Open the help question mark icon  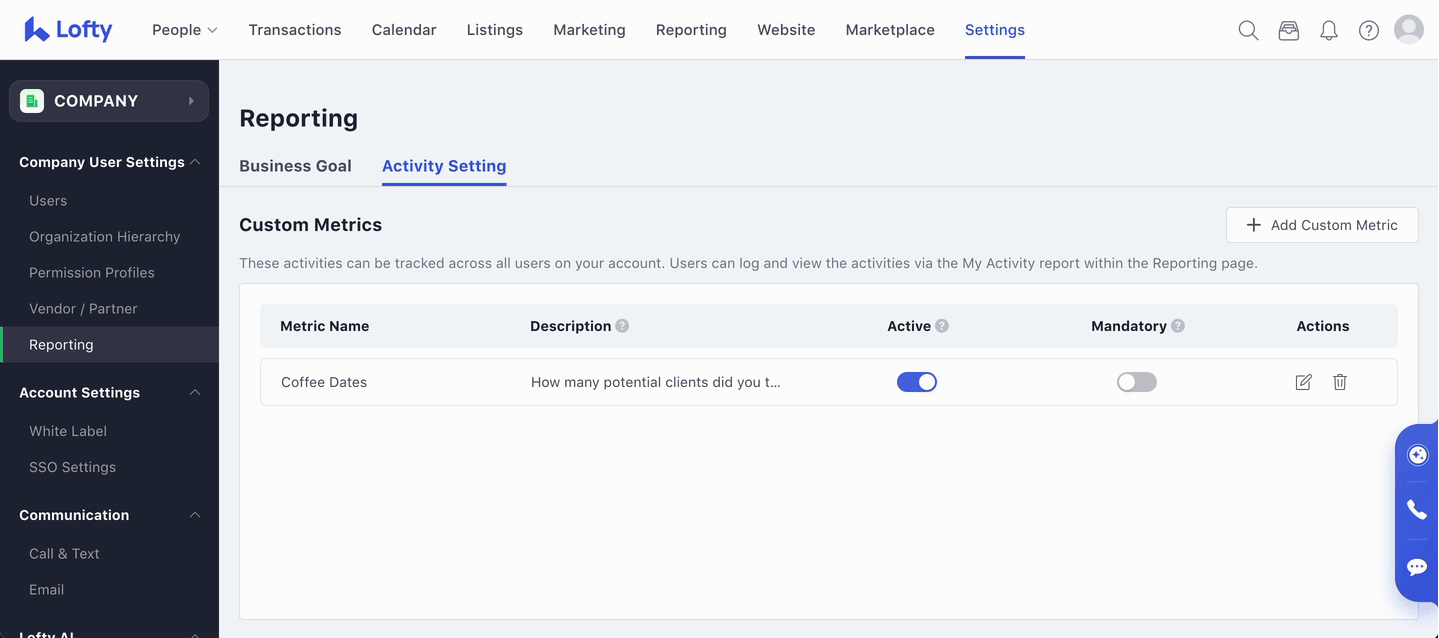coord(1368,30)
